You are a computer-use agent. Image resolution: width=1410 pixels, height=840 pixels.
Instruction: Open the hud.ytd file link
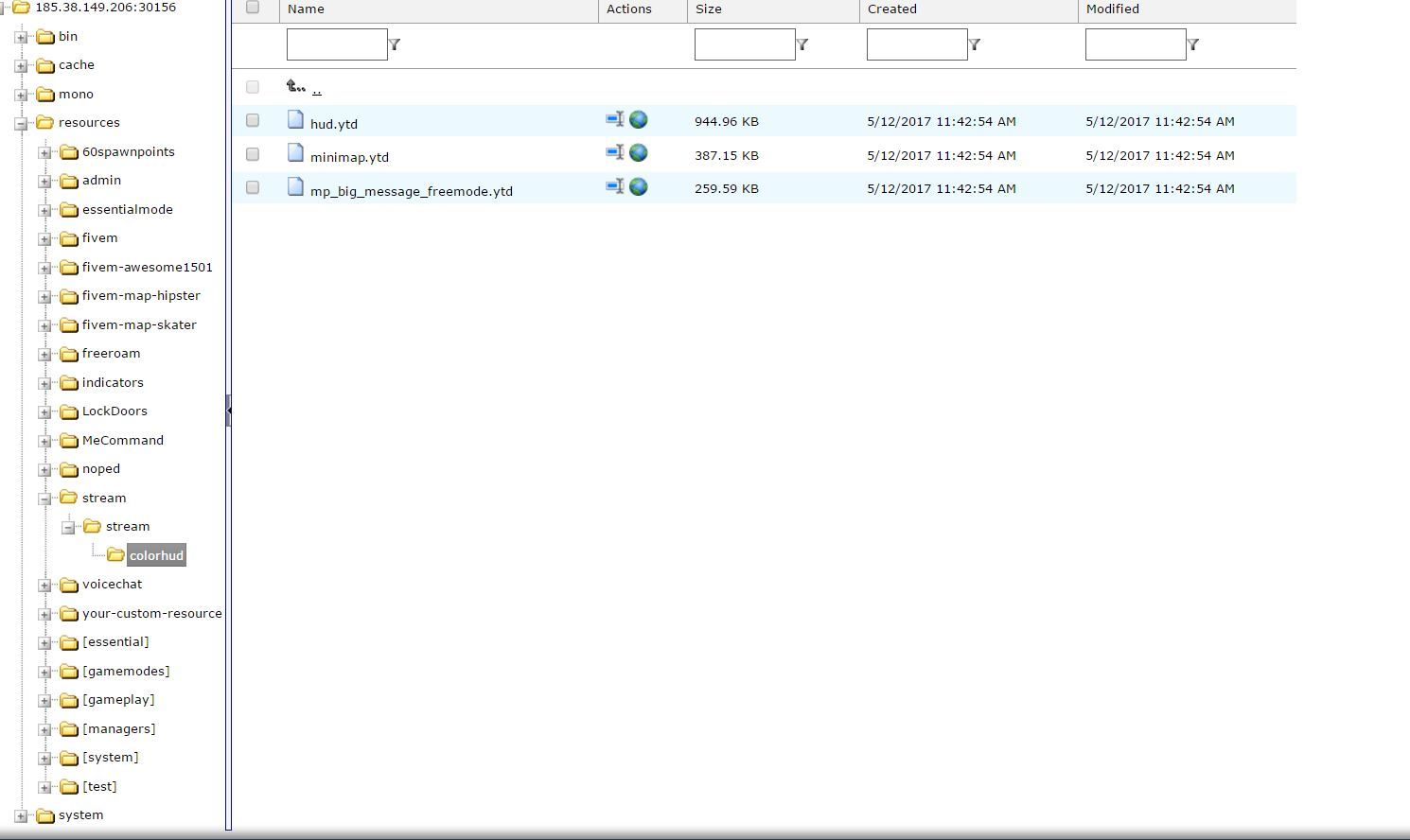point(334,124)
